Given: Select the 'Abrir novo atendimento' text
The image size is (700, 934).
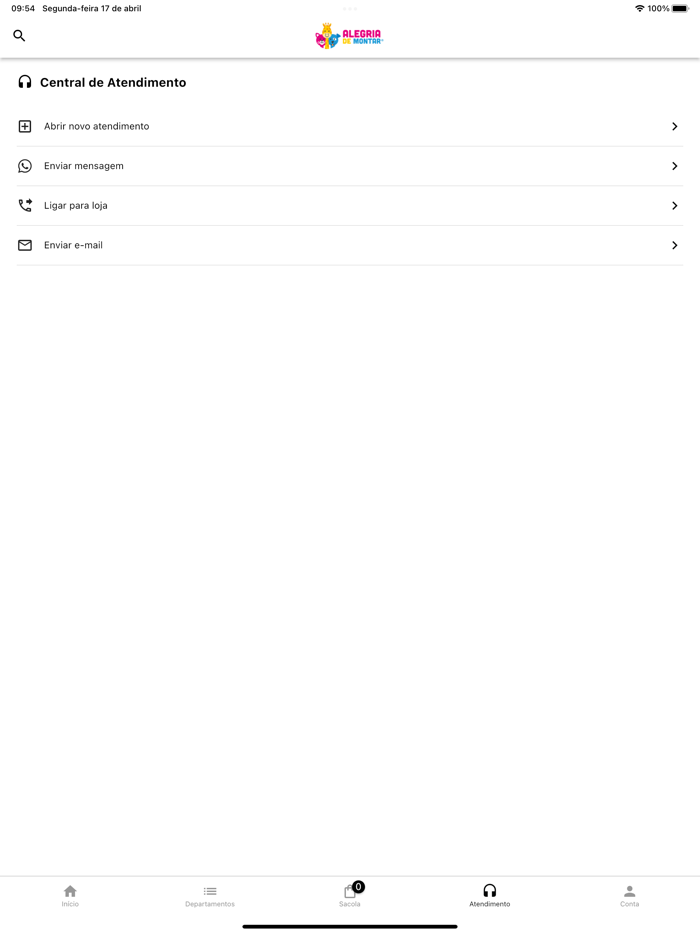Looking at the screenshot, I should click(97, 127).
